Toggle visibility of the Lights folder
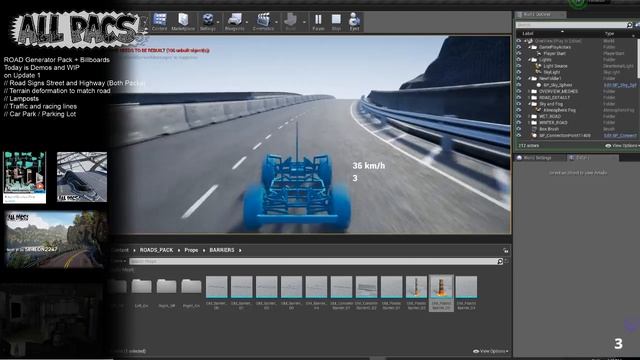The image size is (640, 360). 519,60
